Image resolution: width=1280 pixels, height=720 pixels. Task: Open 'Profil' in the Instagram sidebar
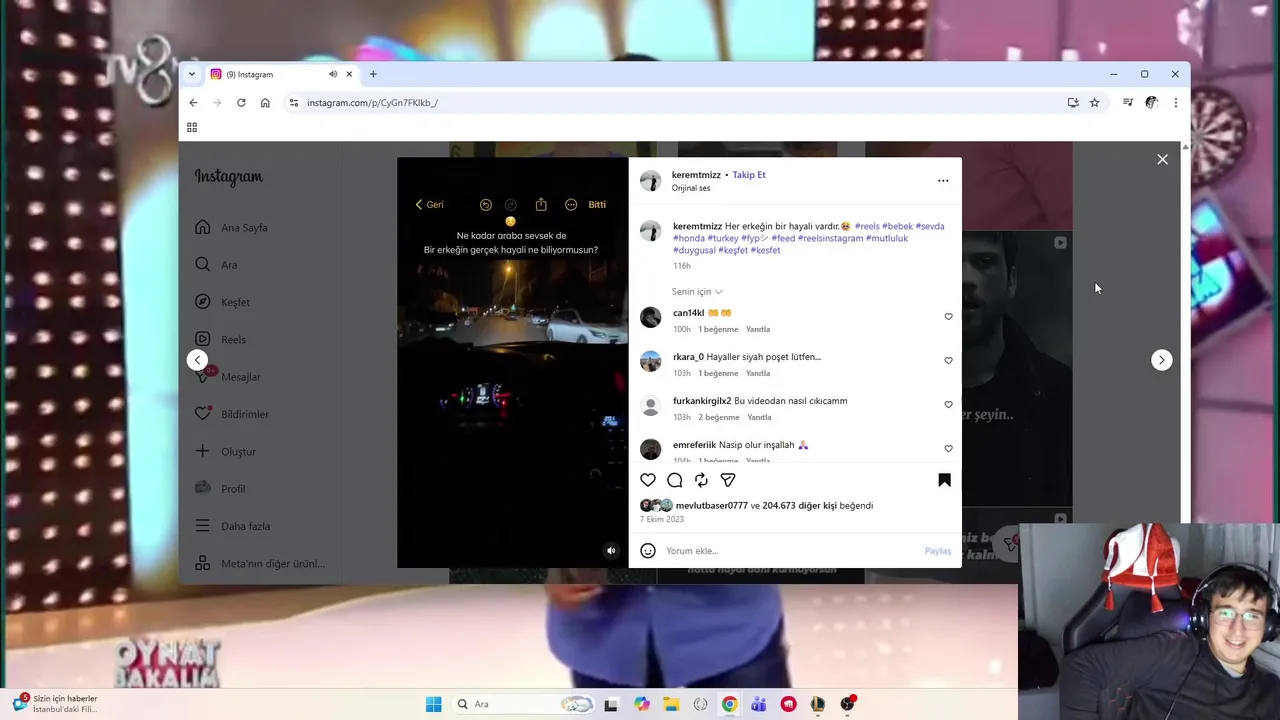221,489
